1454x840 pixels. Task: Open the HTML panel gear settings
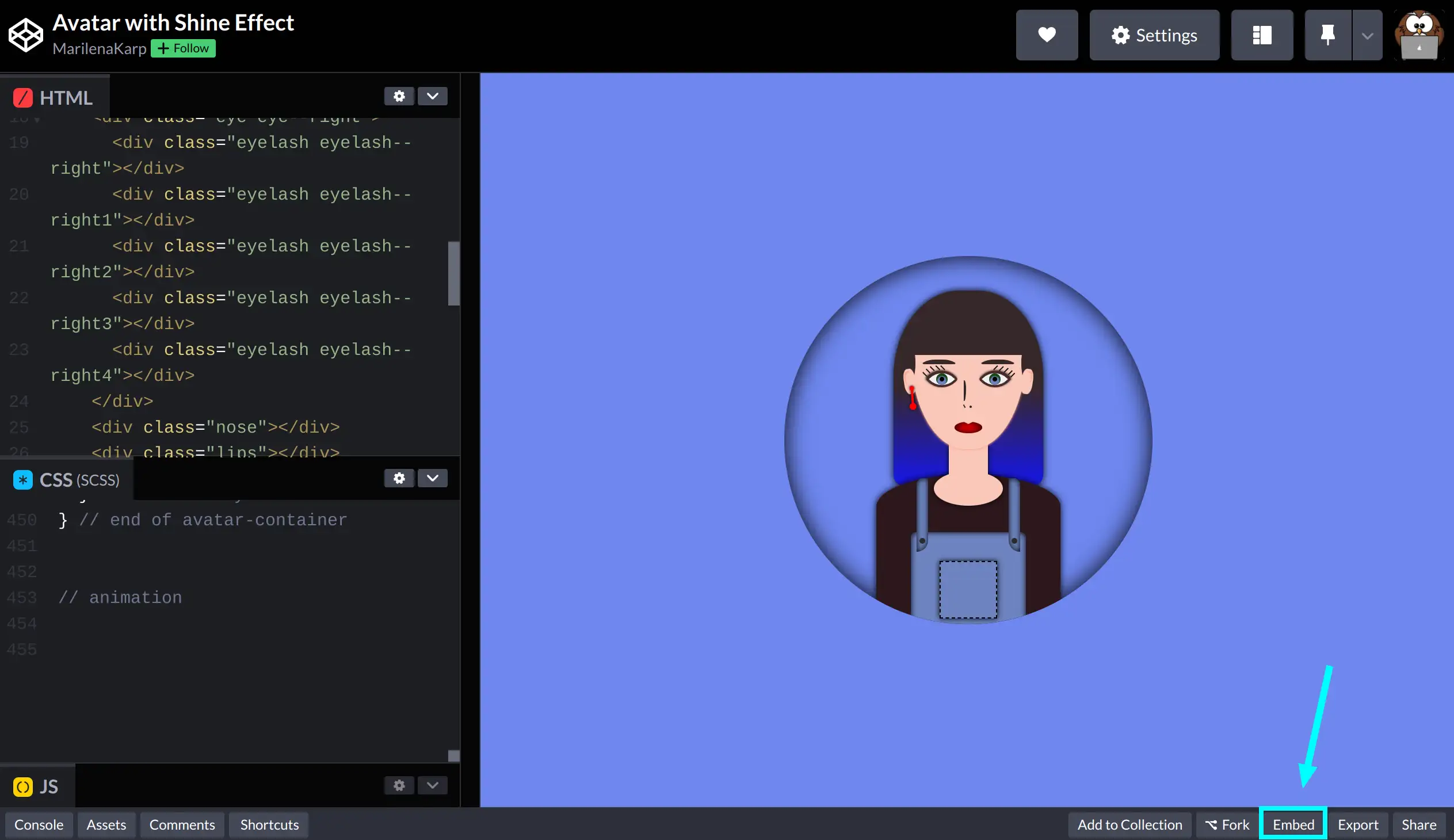pos(399,96)
